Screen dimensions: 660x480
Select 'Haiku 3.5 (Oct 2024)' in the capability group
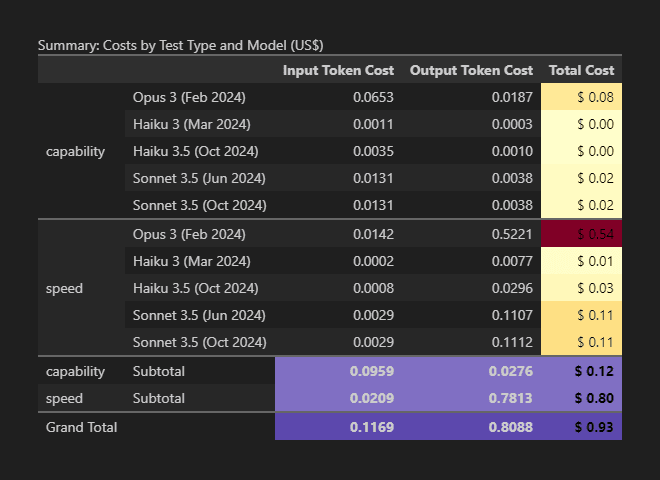196,151
